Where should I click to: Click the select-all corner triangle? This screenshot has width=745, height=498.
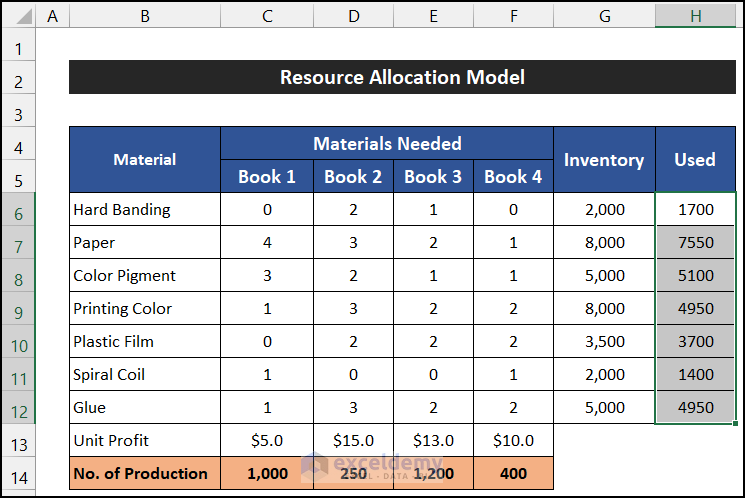[19, 15]
